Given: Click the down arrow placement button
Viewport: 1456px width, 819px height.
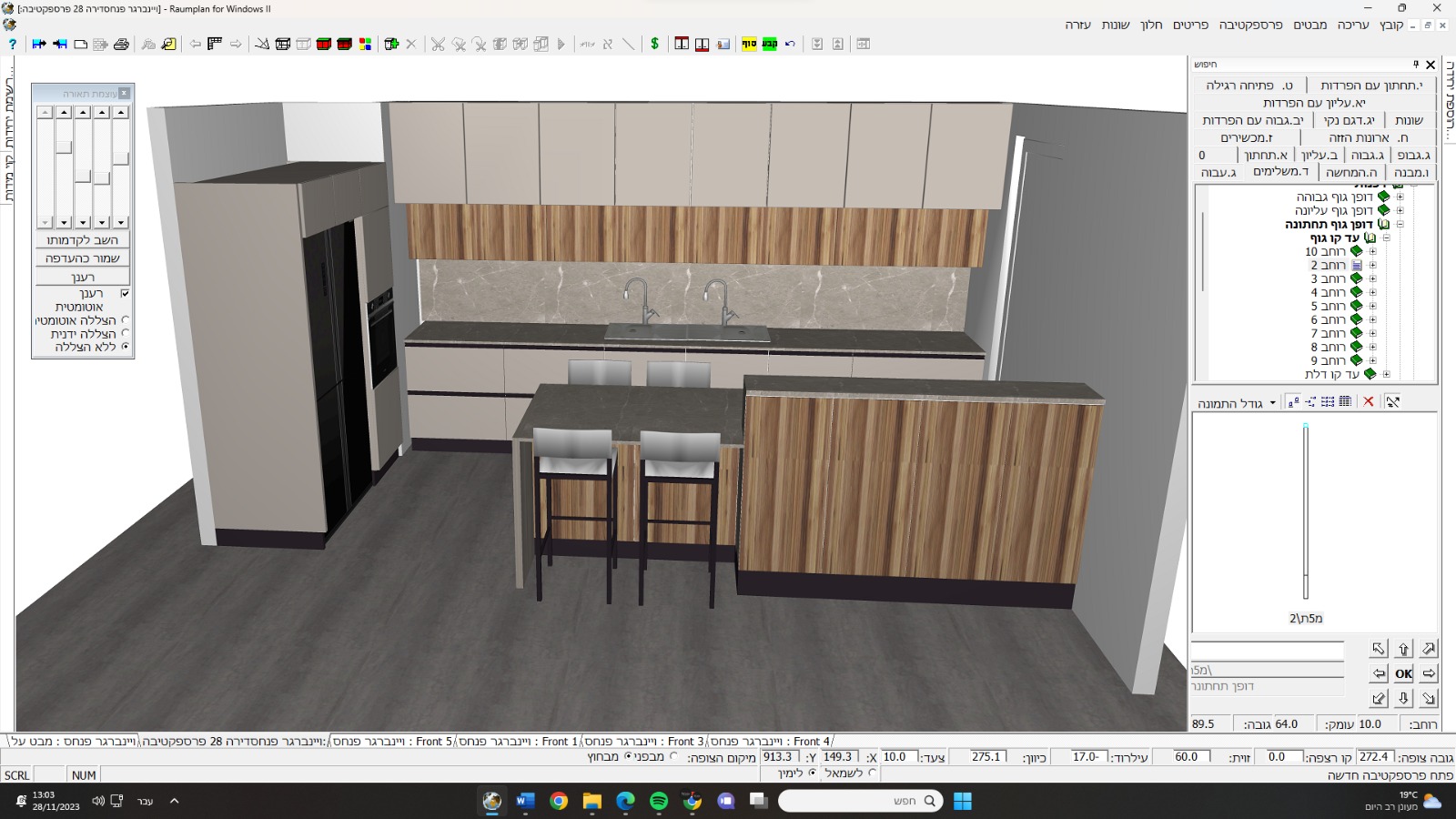Looking at the screenshot, I should (x=1403, y=698).
